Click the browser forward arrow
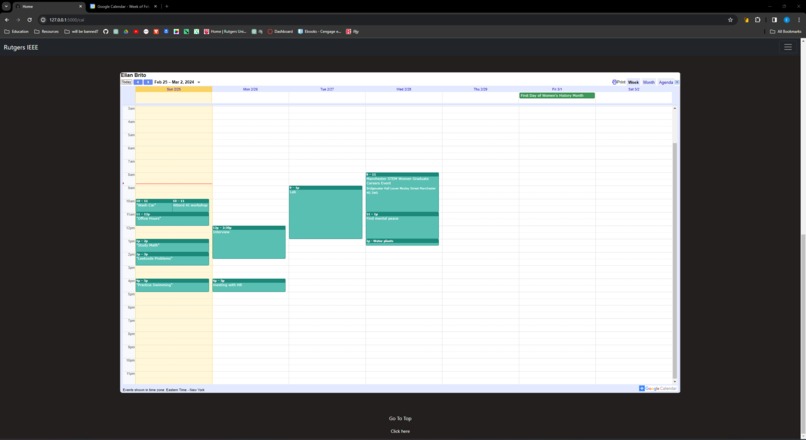This screenshot has height=440, width=806. click(x=18, y=20)
